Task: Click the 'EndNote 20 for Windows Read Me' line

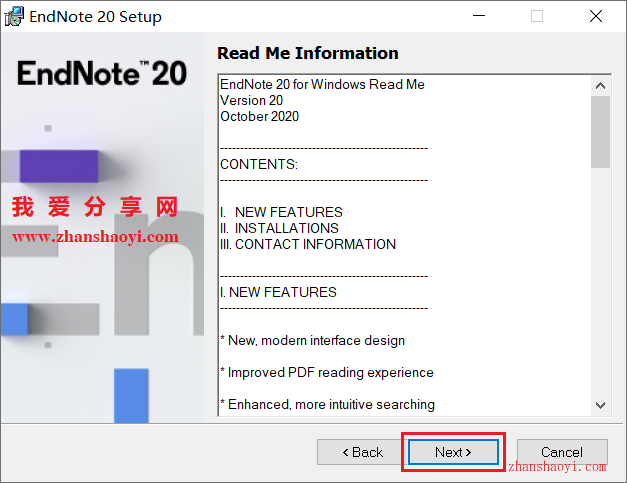Action: (x=322, y=84)
